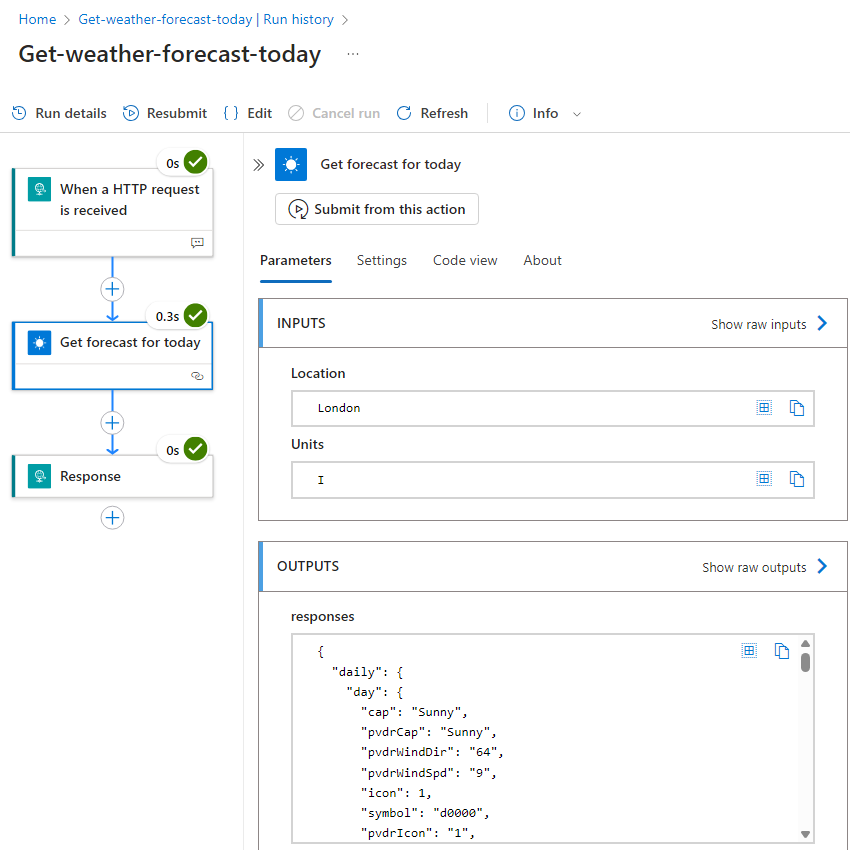Click the comment icon on HTTP request trigger
The image size is (850, 850).
click(x=197, y=242)
